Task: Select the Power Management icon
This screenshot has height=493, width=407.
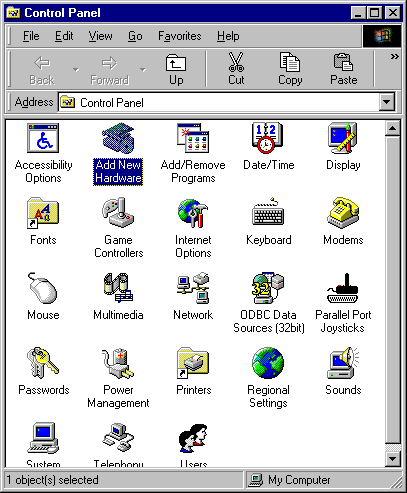Action: click(118, 363)
